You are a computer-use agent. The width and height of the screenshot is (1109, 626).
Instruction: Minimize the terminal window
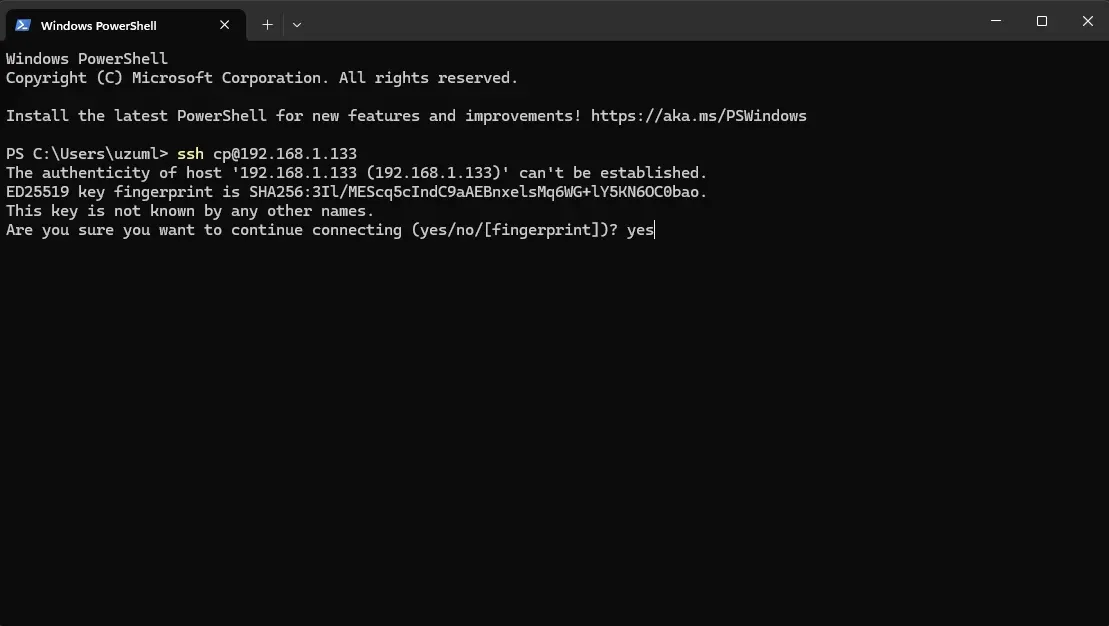996,21
